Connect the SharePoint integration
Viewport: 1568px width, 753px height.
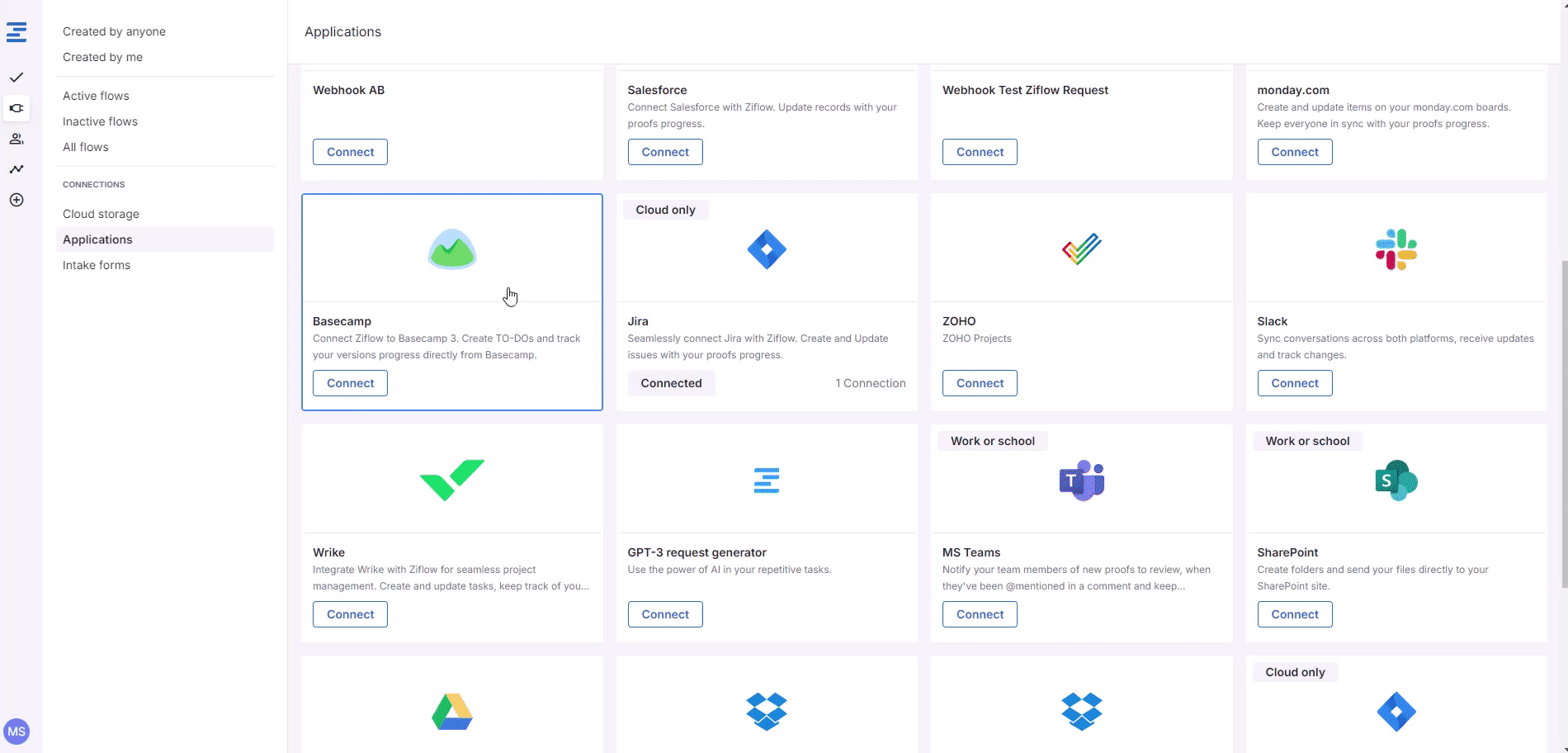pos(1294,614)
